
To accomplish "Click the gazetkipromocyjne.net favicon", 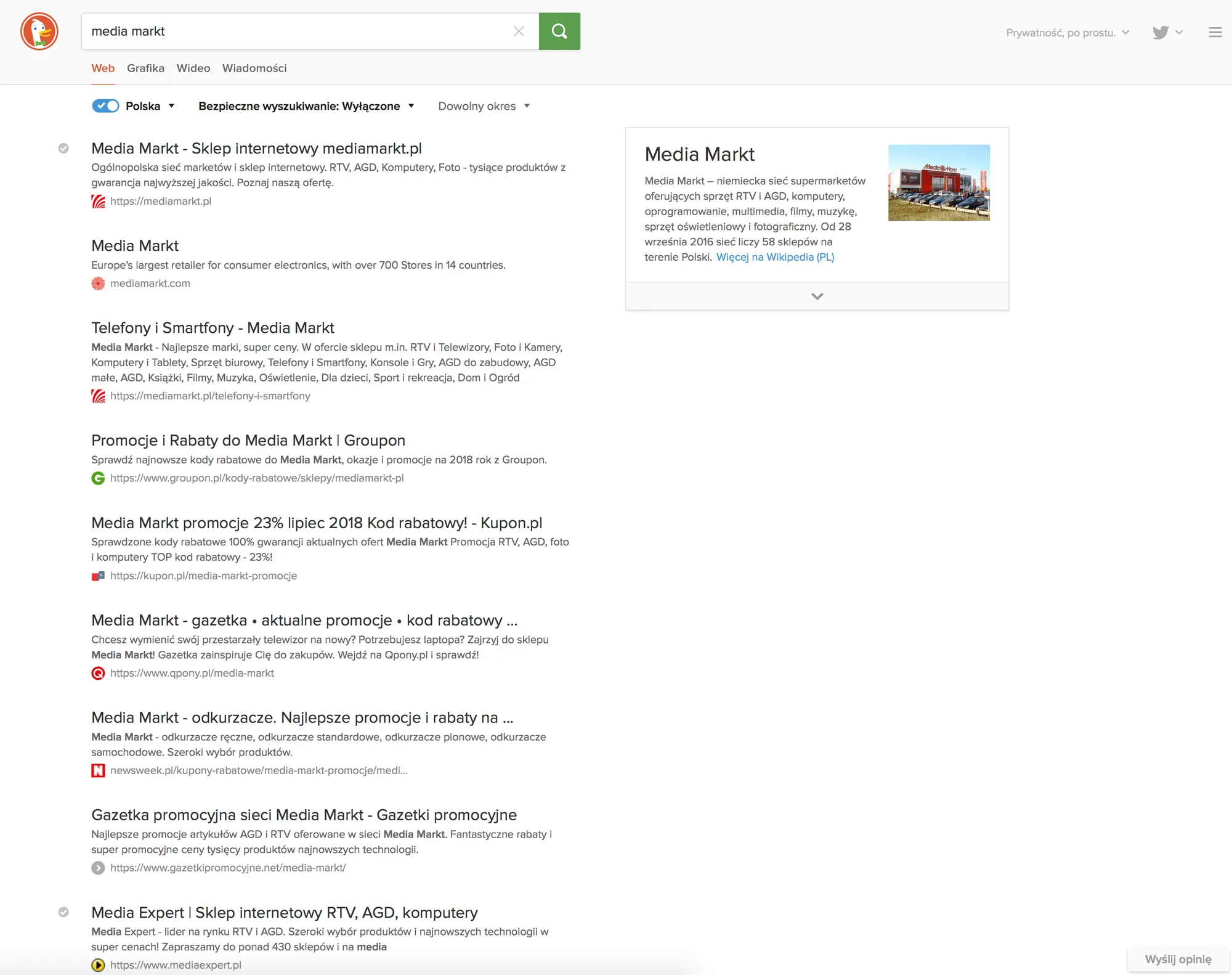I will click(98, 868).
